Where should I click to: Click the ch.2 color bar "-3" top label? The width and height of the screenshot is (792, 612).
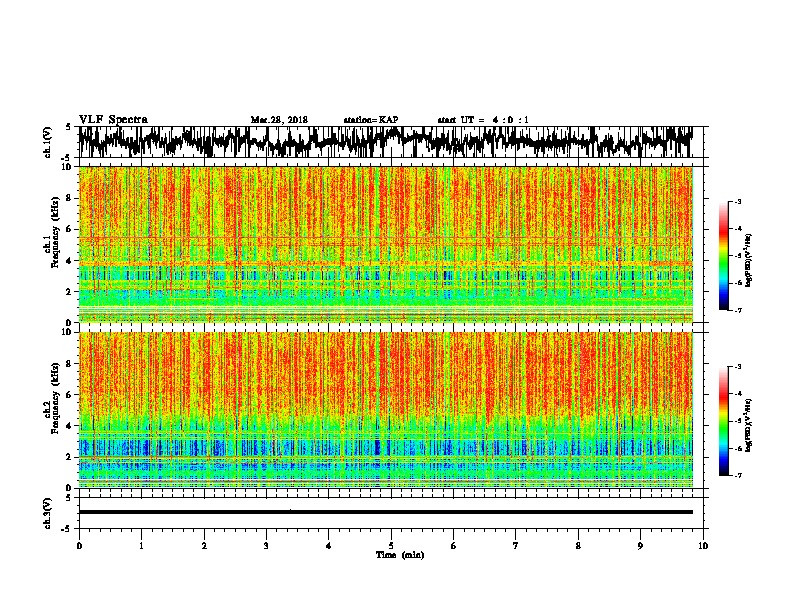737,367
